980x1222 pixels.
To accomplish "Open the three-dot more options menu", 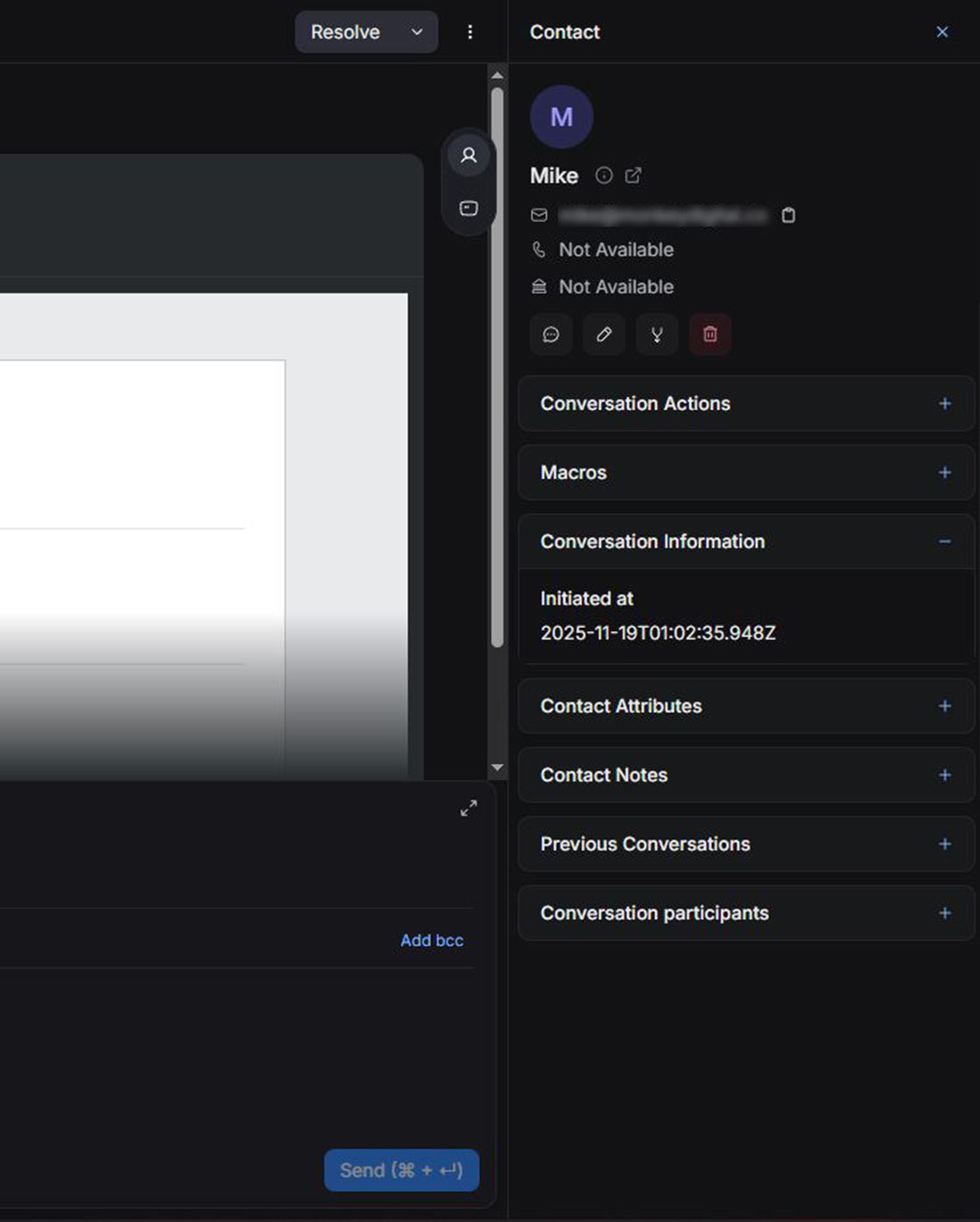I will coord(470,32).
